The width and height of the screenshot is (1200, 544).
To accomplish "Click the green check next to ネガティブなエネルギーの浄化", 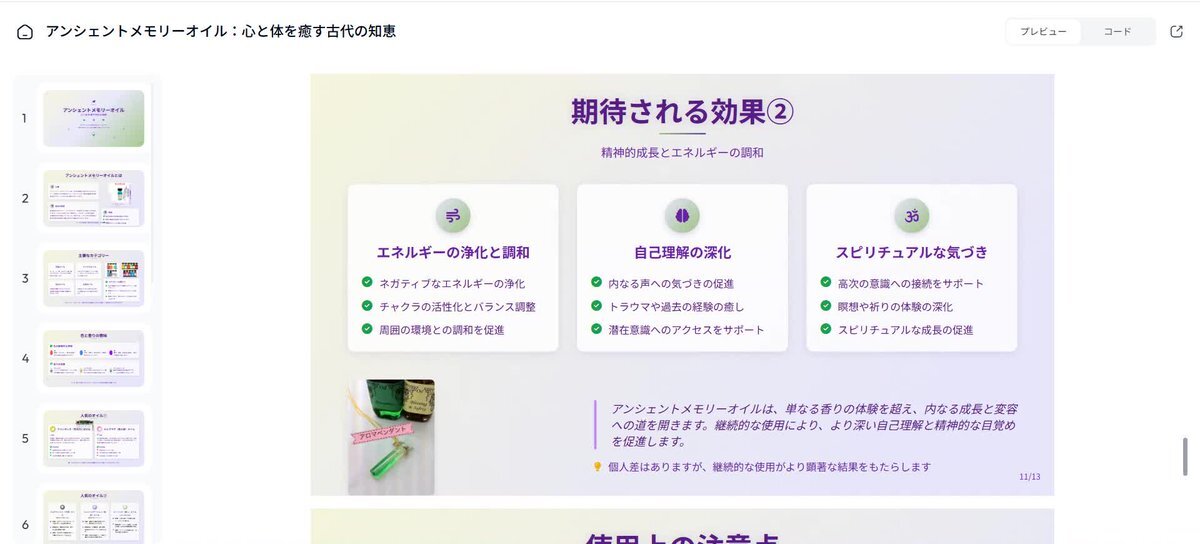I will (x=367, y=283).
